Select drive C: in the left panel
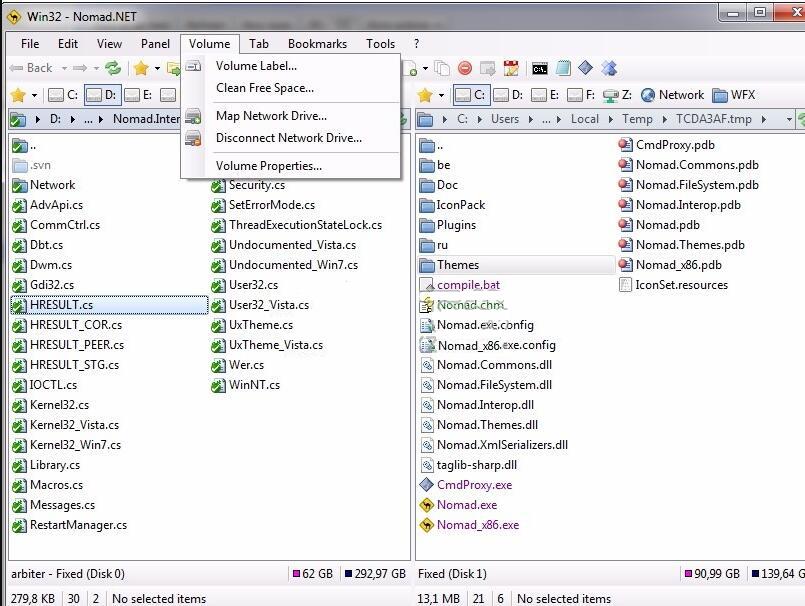The width and height of the screenshot is (805, 606). coord(63,95)
